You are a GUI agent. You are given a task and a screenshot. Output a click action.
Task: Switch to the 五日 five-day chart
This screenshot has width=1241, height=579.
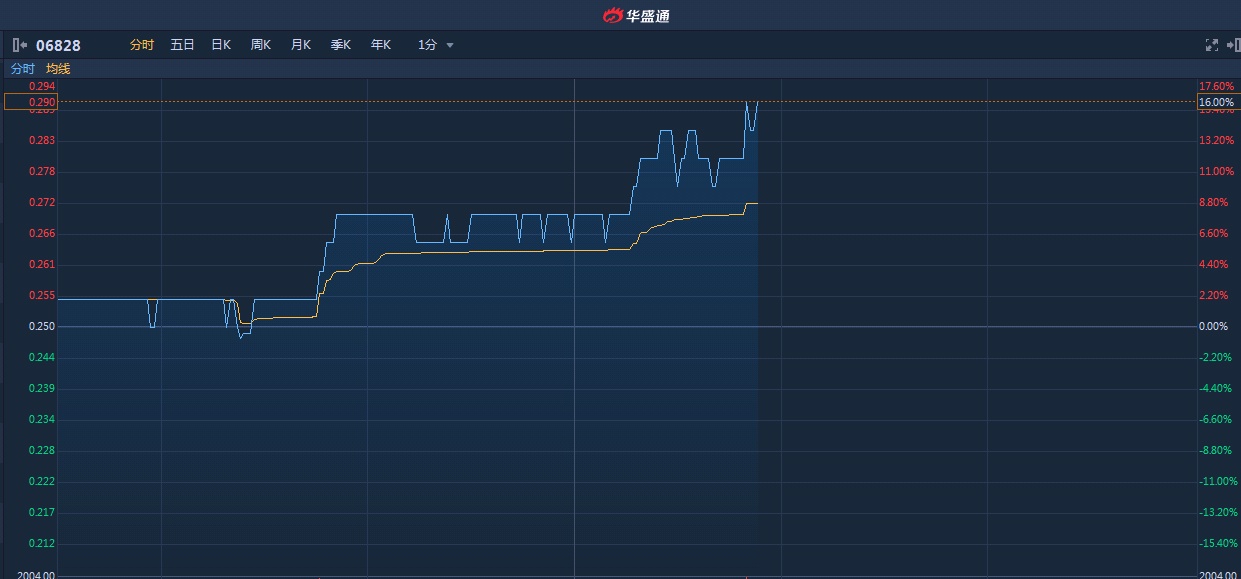point(182,45)
